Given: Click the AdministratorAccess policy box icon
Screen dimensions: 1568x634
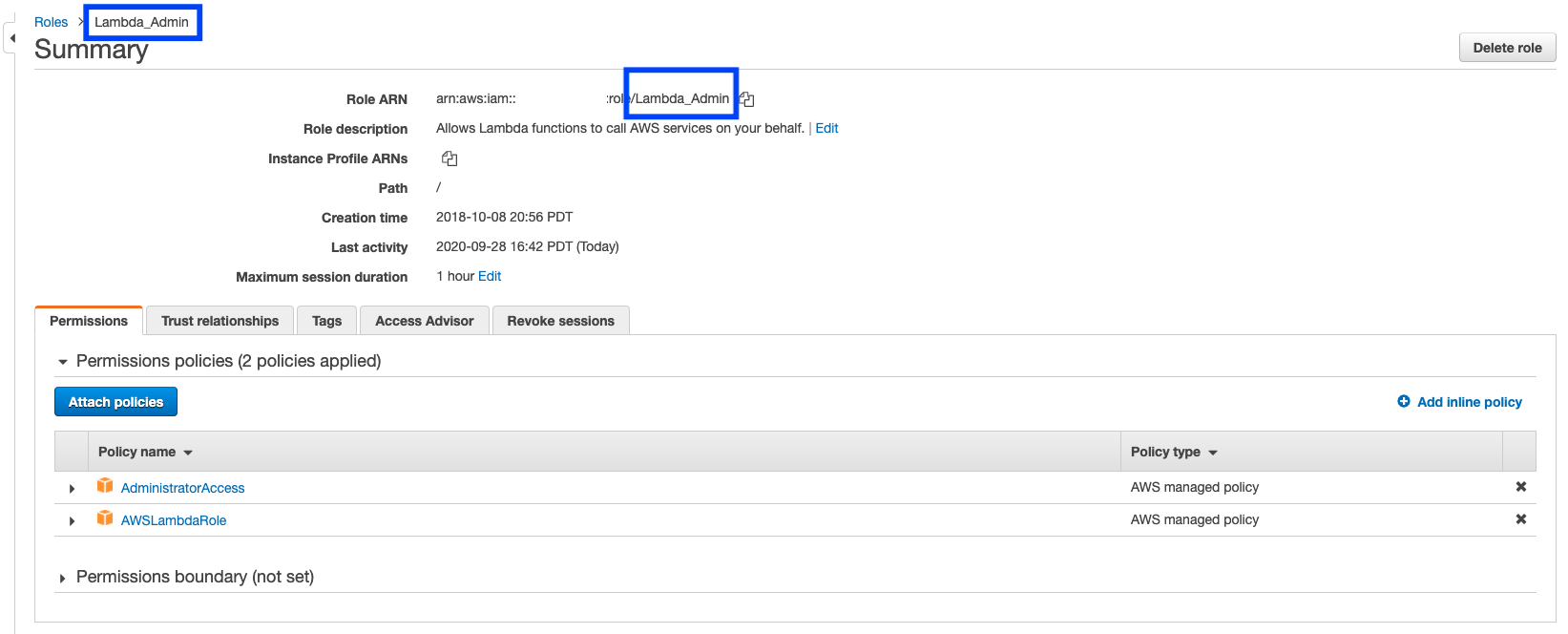Looking at the screenshot, I should click(x=105, y=486).
